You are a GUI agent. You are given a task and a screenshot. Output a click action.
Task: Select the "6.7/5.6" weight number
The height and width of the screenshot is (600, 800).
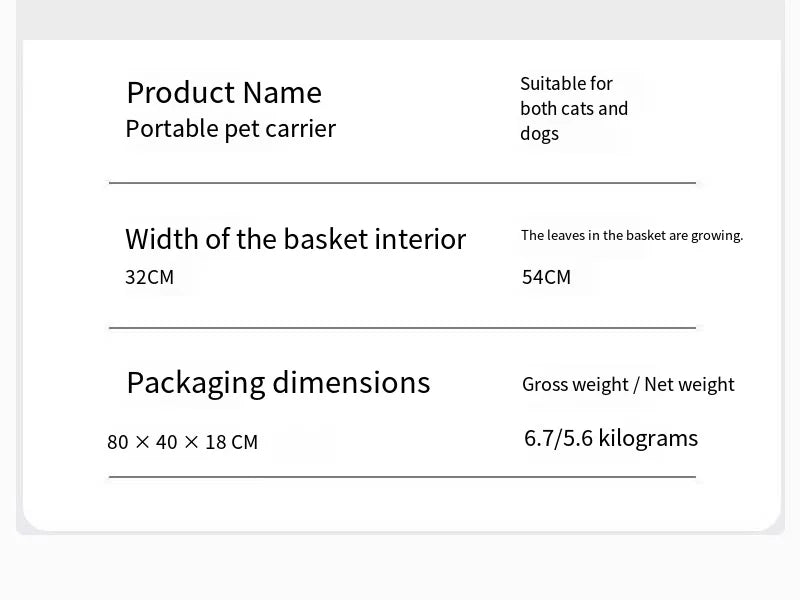click(x=558, y=439)
